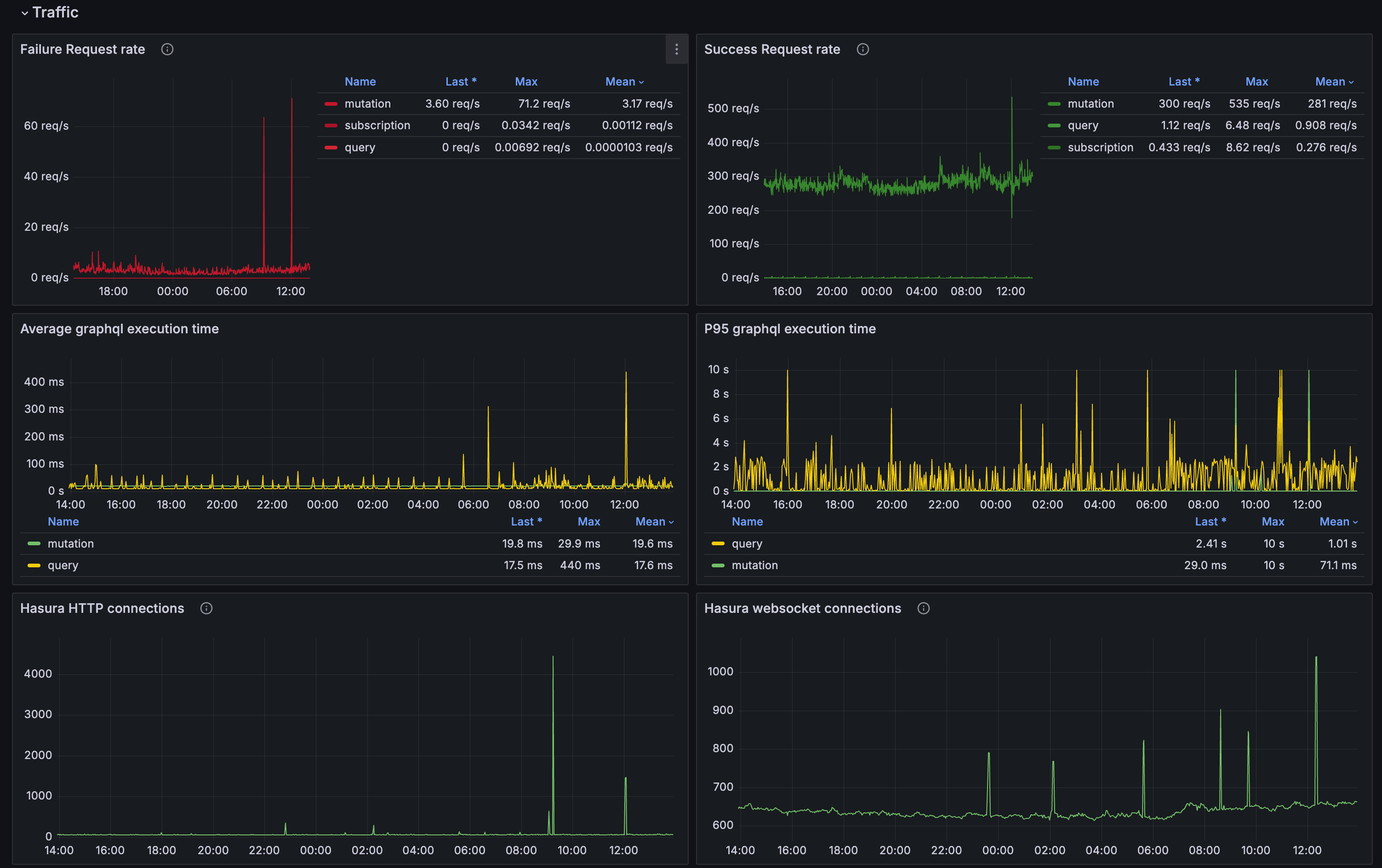Hide the query series in Average execution time
Image resolution: width=1382 pixels, height=868 pixels.
tap(62, 565)
